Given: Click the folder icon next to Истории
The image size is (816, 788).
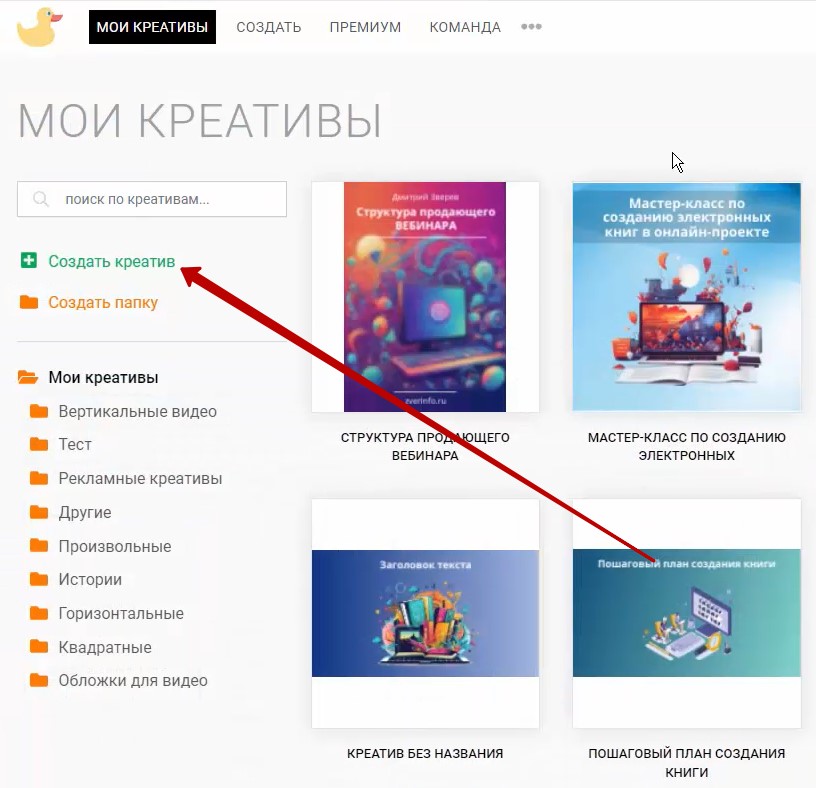Looking at the screenshot, I should [39, 579].
